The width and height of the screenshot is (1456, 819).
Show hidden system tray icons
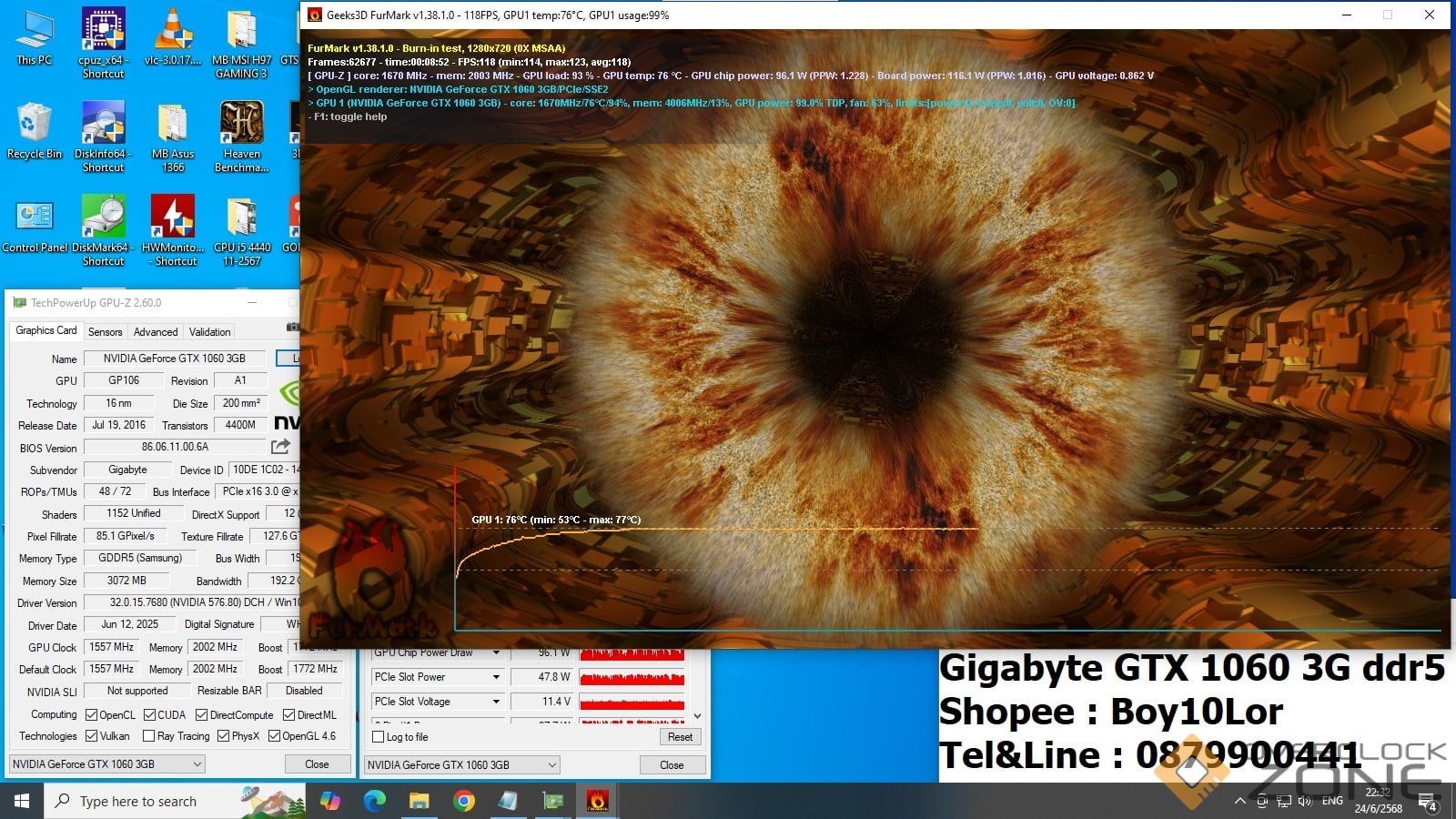pos(1239,801)
